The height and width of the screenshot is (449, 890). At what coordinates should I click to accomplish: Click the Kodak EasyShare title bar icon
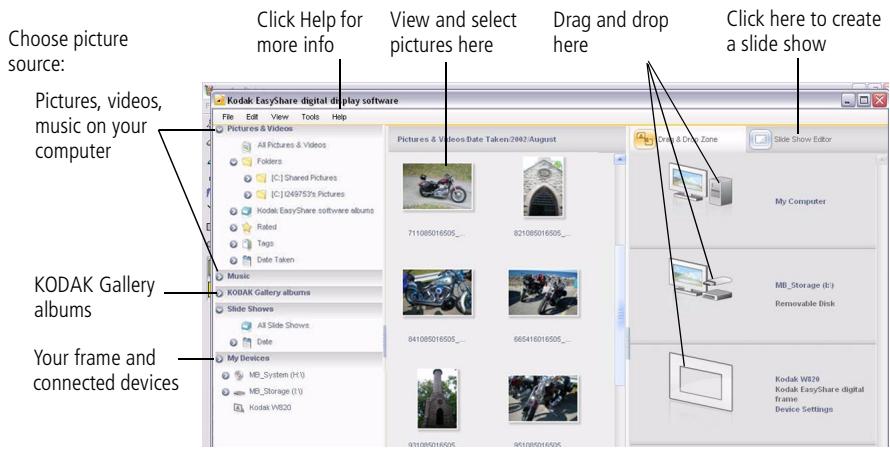click(220, 100)
